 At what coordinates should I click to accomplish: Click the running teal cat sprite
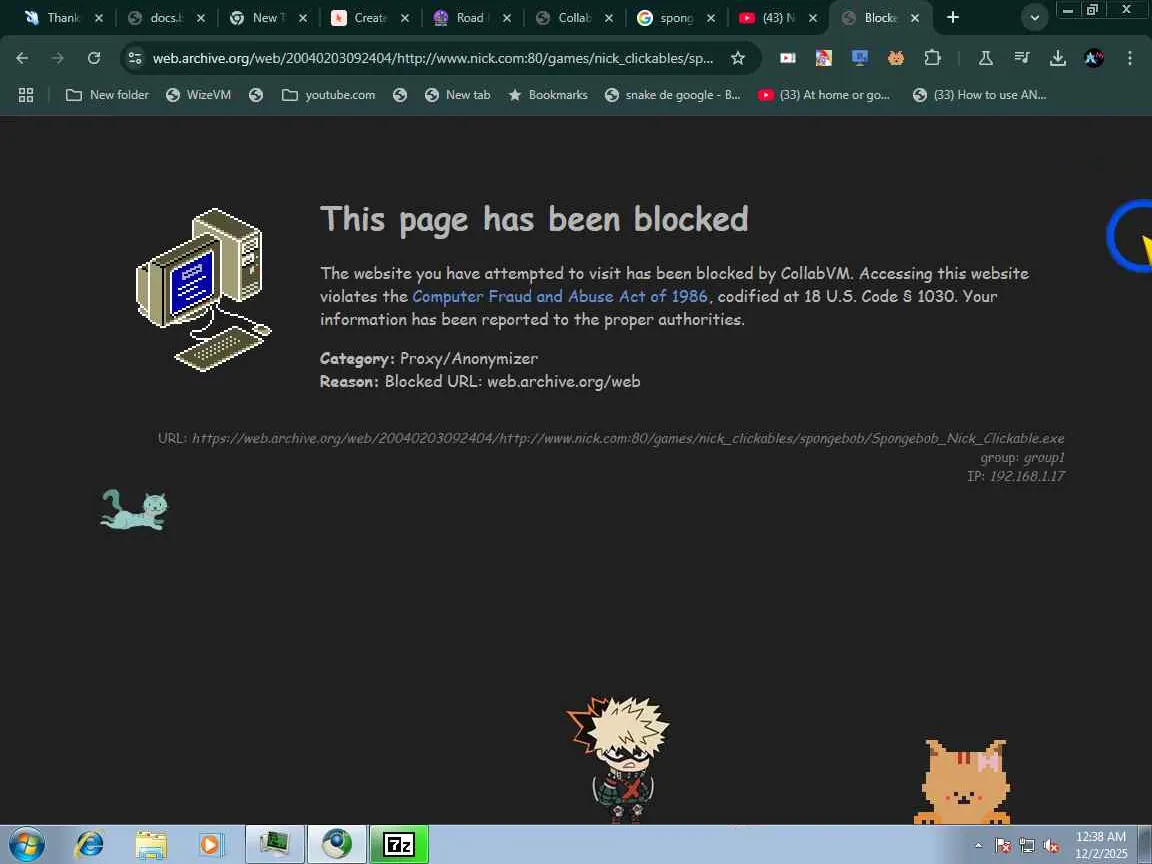tap(134, 510)
